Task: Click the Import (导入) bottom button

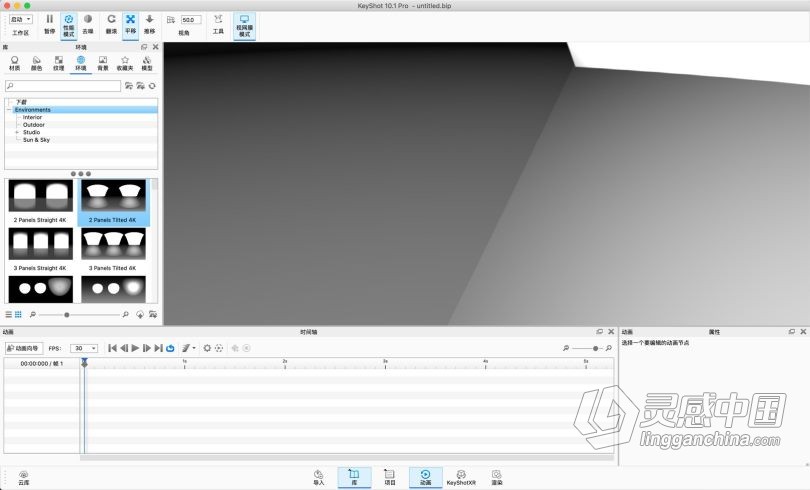Action: pyautogui.click(x=319, y=478)
